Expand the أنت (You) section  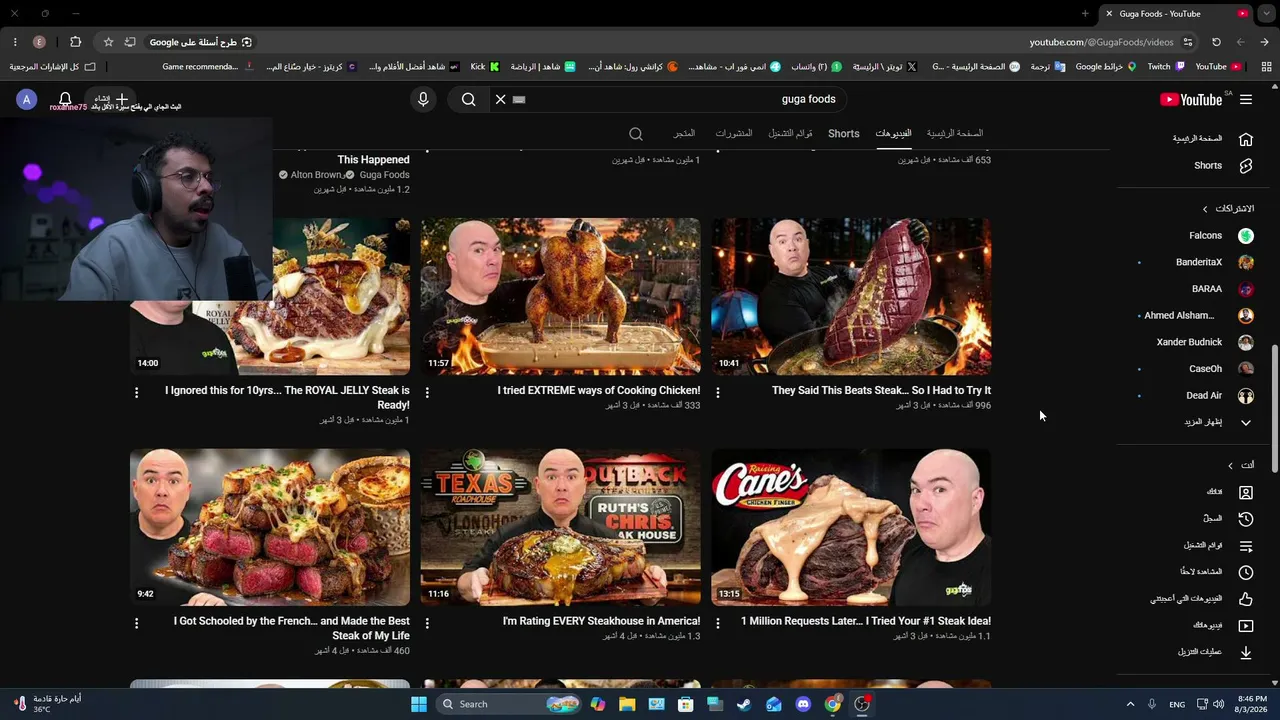point(1240,465)
